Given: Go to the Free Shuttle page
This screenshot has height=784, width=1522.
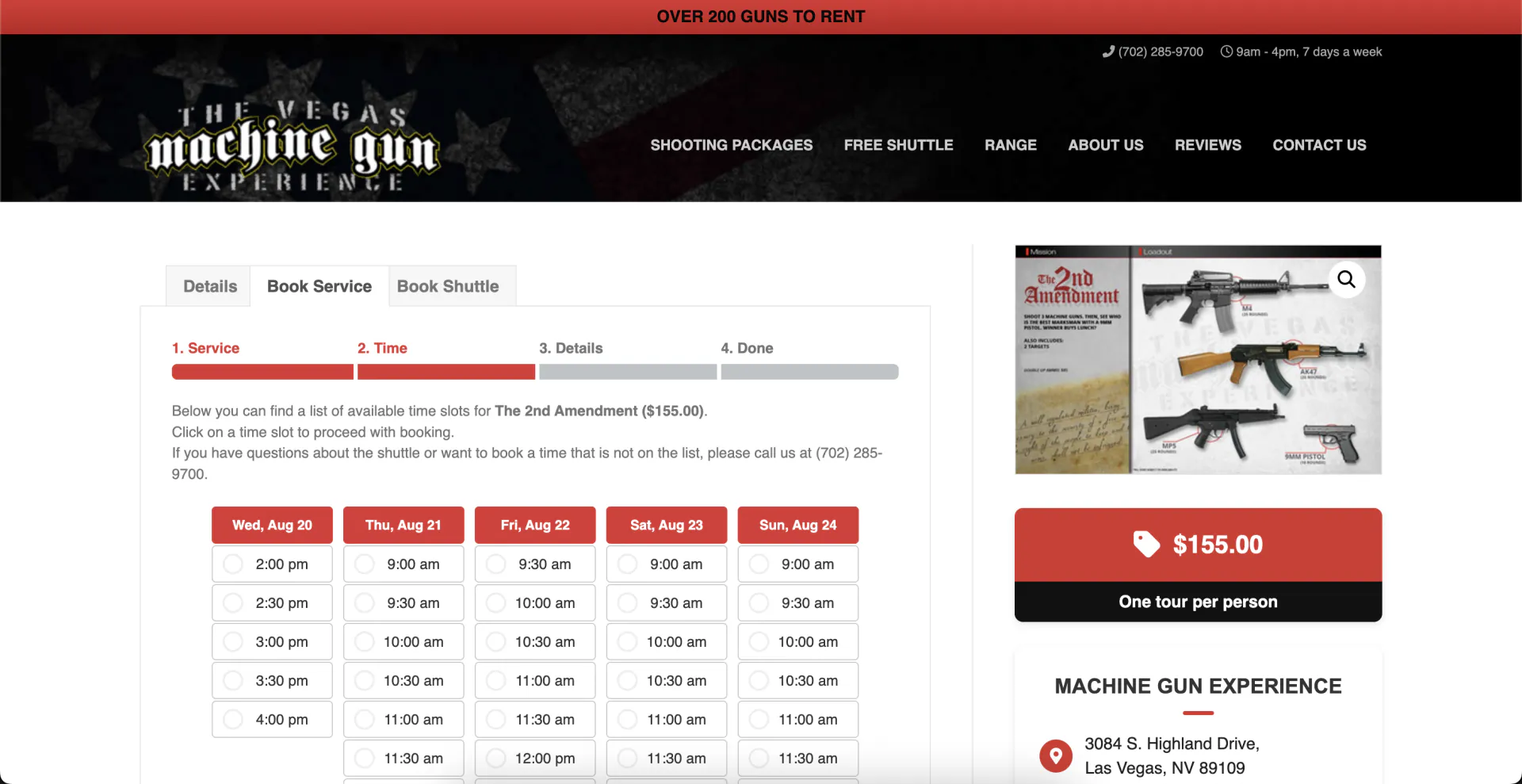Looking at the screenshot, I should 898,145.
